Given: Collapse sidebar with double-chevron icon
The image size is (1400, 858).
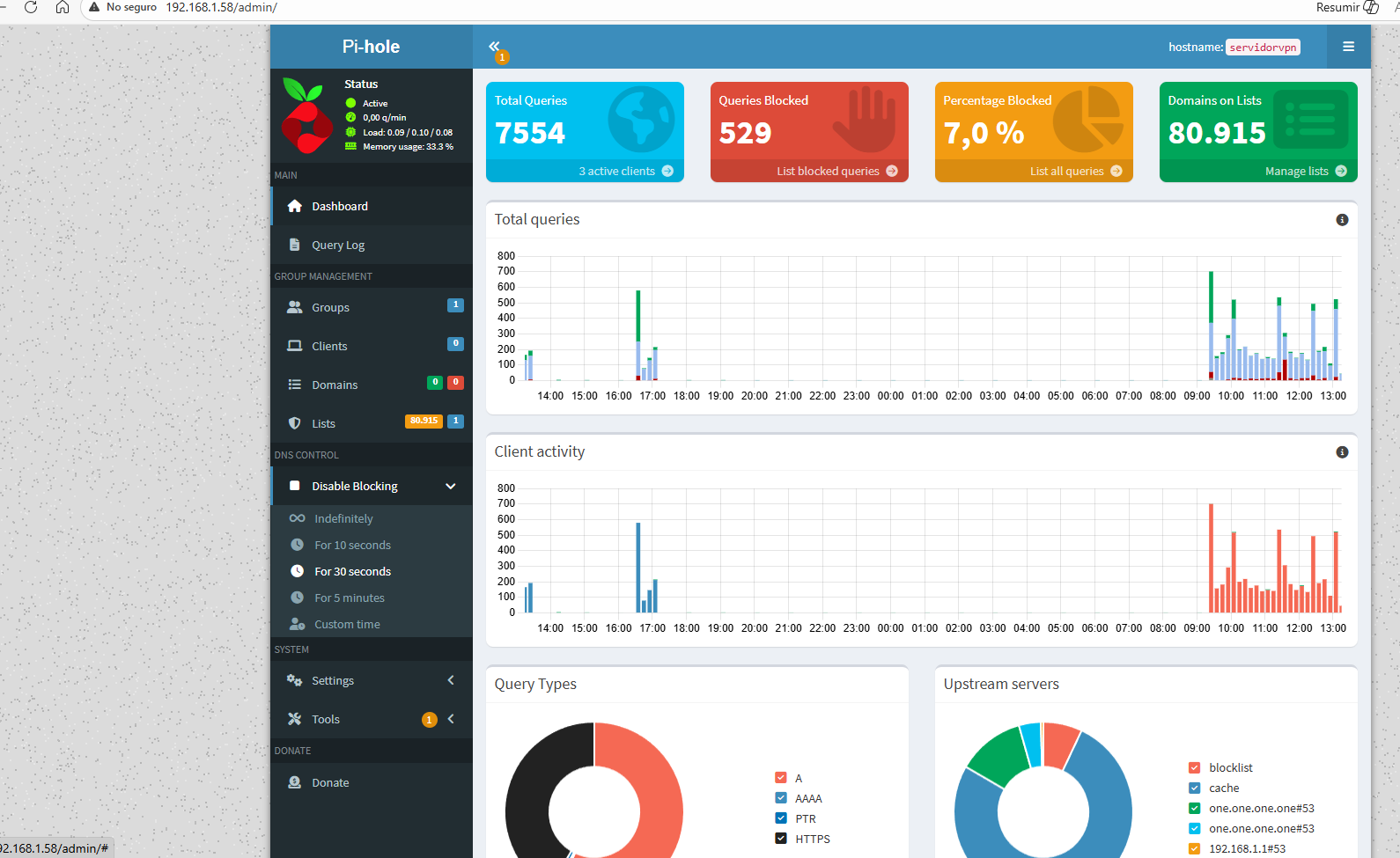Looking at the screenshot, I should pos(494,47).
